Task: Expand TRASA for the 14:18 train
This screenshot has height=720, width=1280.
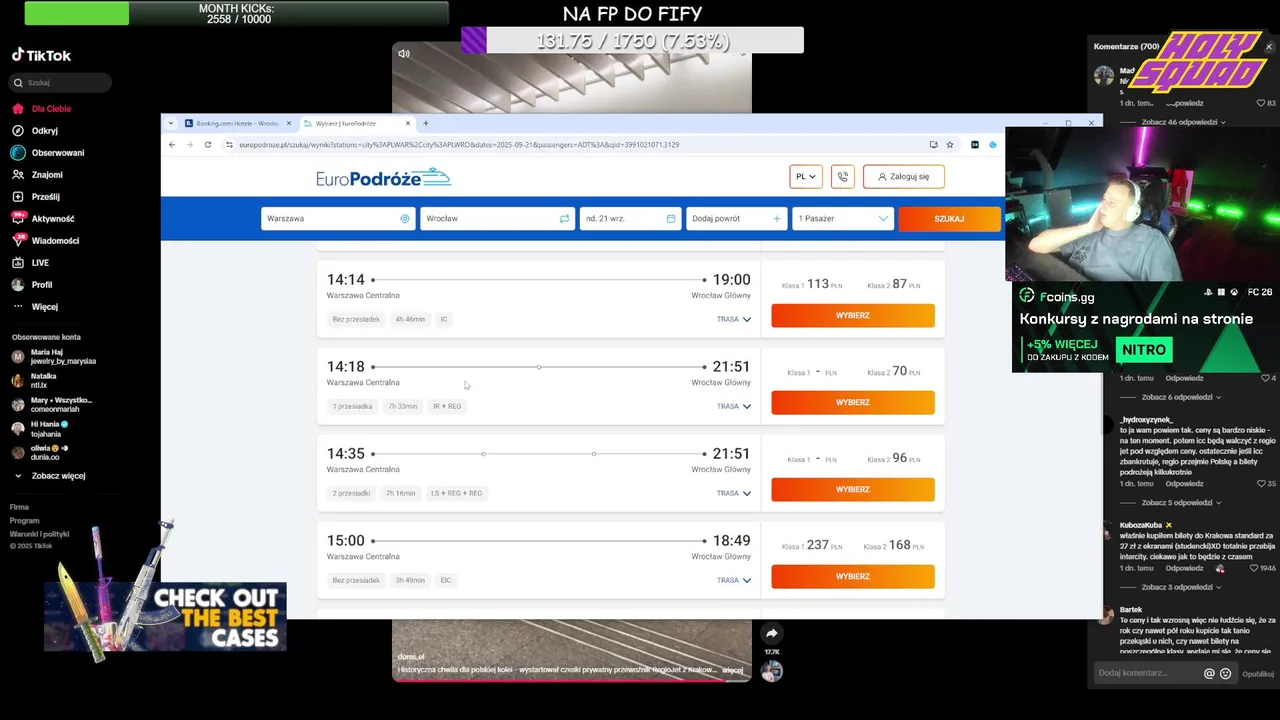Action: [734, 406]
